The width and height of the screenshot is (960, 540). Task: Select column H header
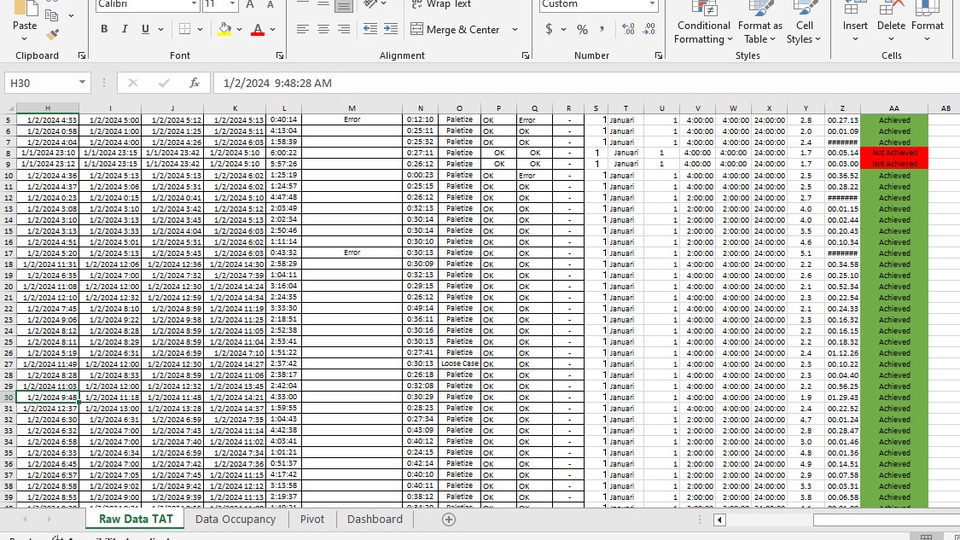pos(48,108)
